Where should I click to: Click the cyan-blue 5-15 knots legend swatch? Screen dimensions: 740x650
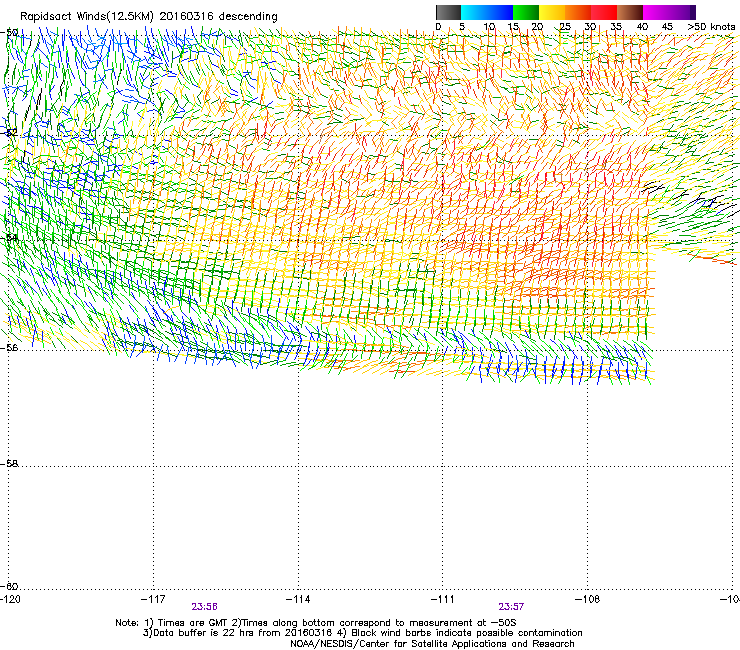[x=487, y=12]
